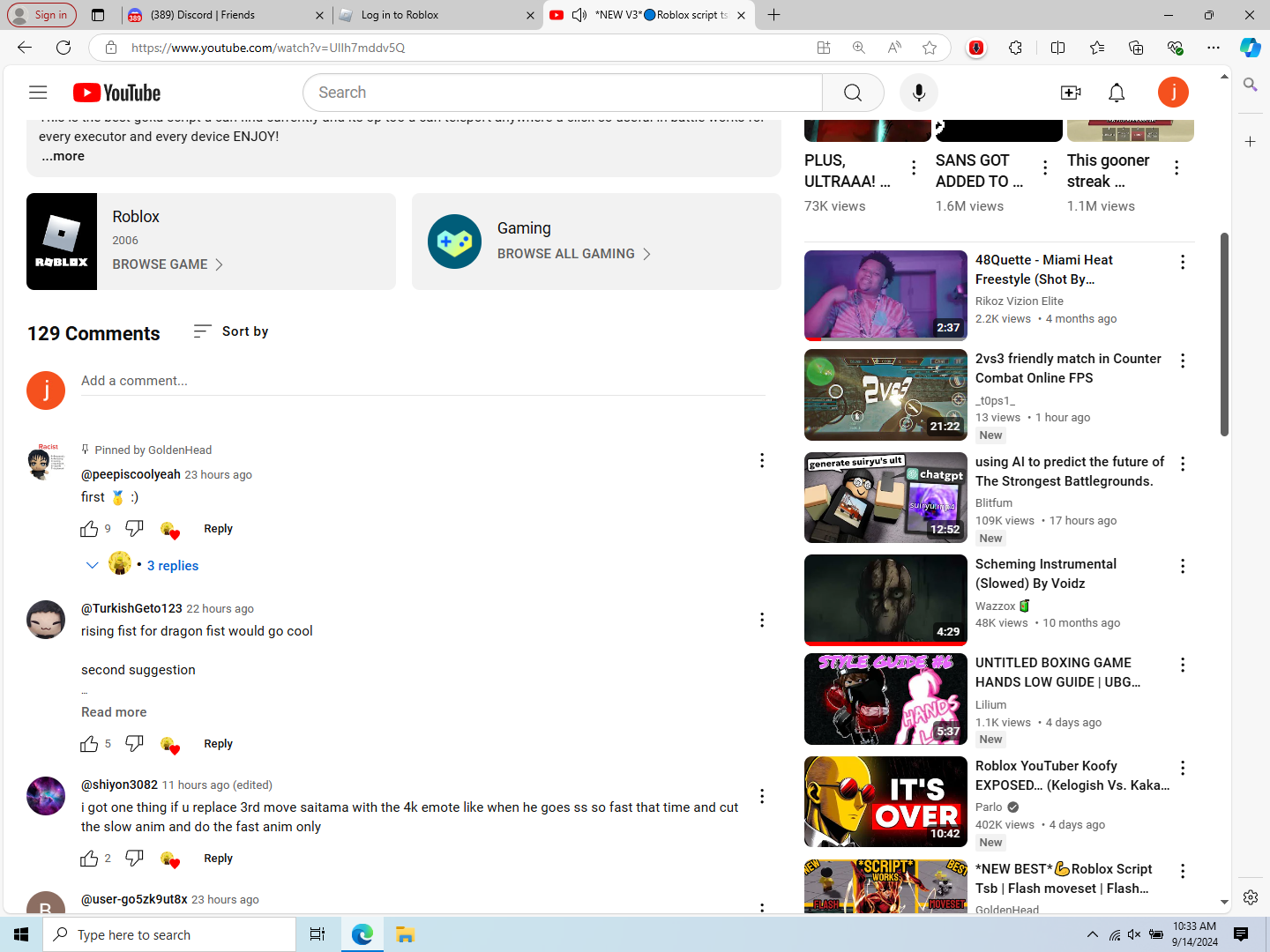This screenshot has height=952, width=1270.
Task: Click BROWSE ALL GAMING chevron
Action: coord(646,254)
